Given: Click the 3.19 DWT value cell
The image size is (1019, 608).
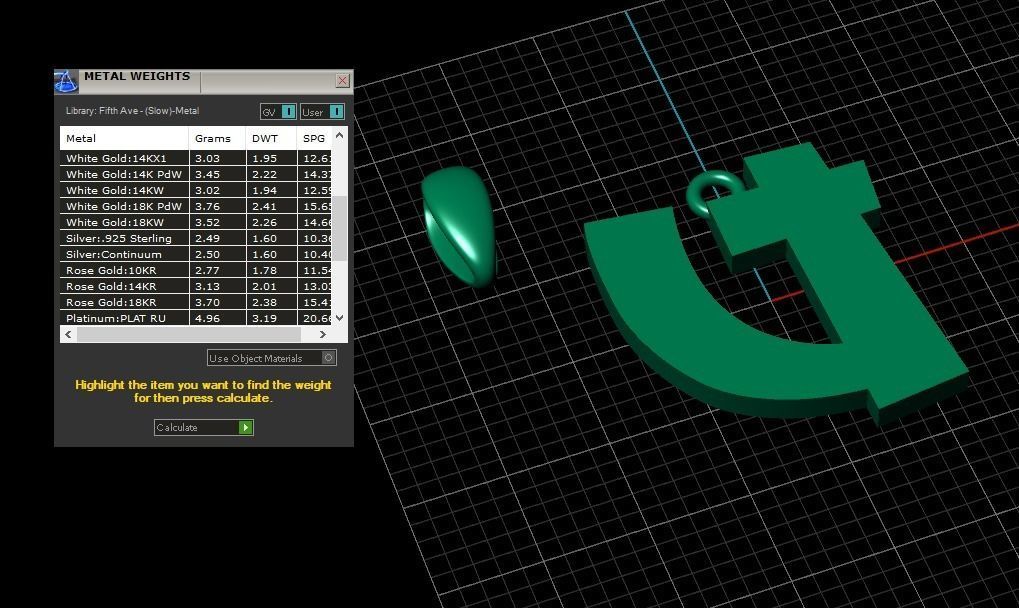Looking at the screenshot, I should click(272, 318).
